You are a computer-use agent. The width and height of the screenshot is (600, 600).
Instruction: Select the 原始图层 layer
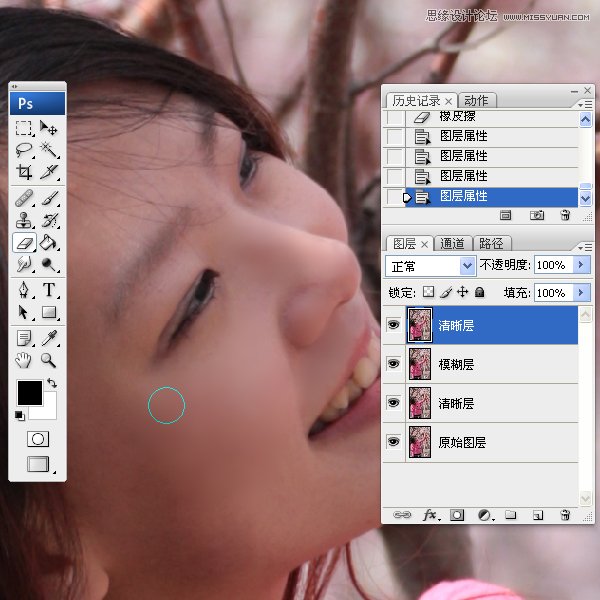pos(492,442)
